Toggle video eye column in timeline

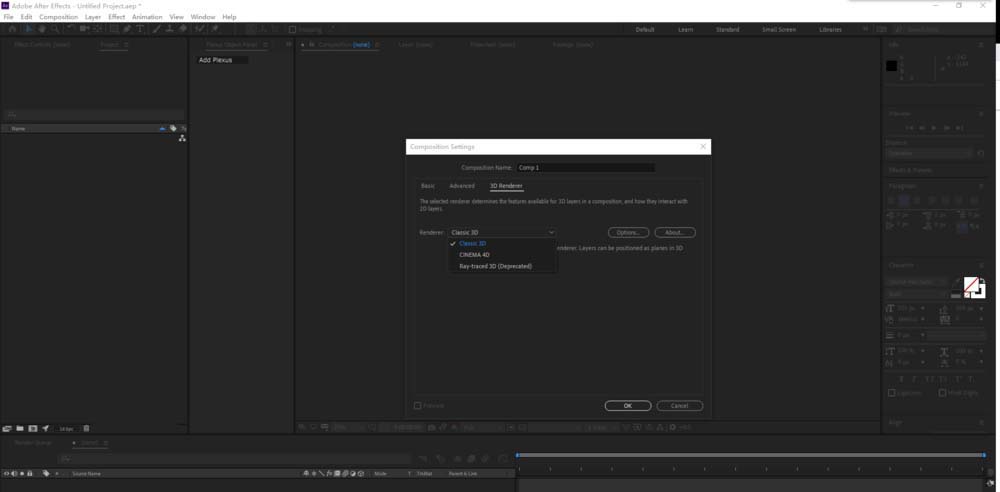coord(6,473)
